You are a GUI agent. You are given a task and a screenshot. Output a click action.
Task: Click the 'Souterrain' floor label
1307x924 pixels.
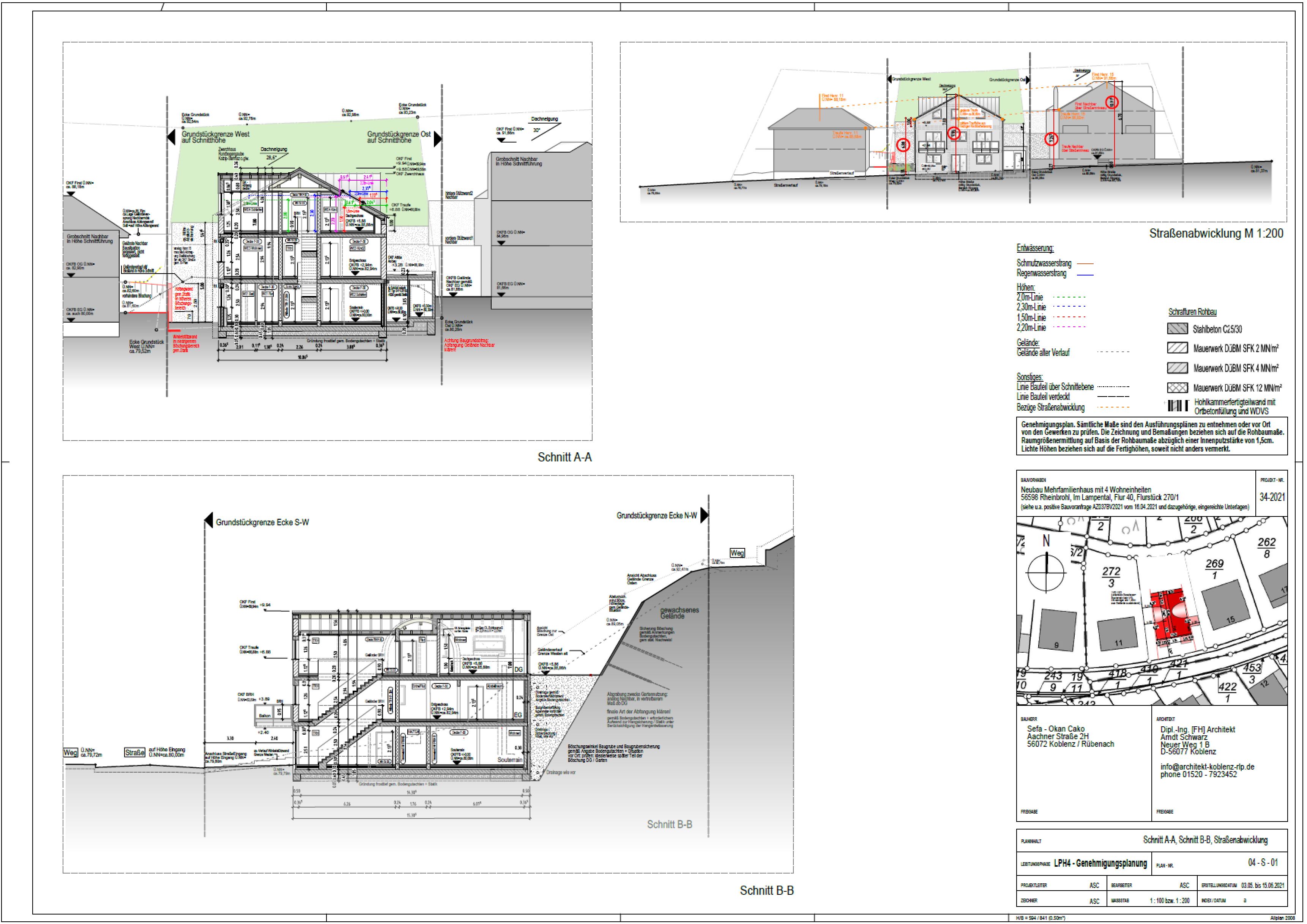(x=509, y=760)
